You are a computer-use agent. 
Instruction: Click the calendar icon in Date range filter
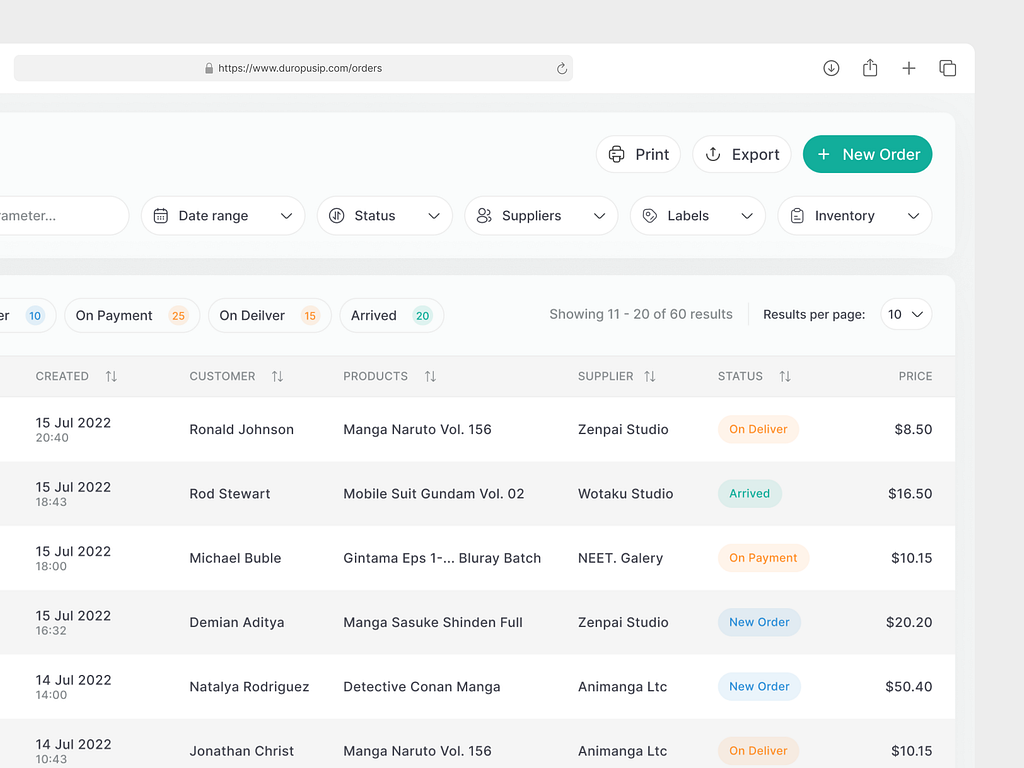click(x=161, y=215)
